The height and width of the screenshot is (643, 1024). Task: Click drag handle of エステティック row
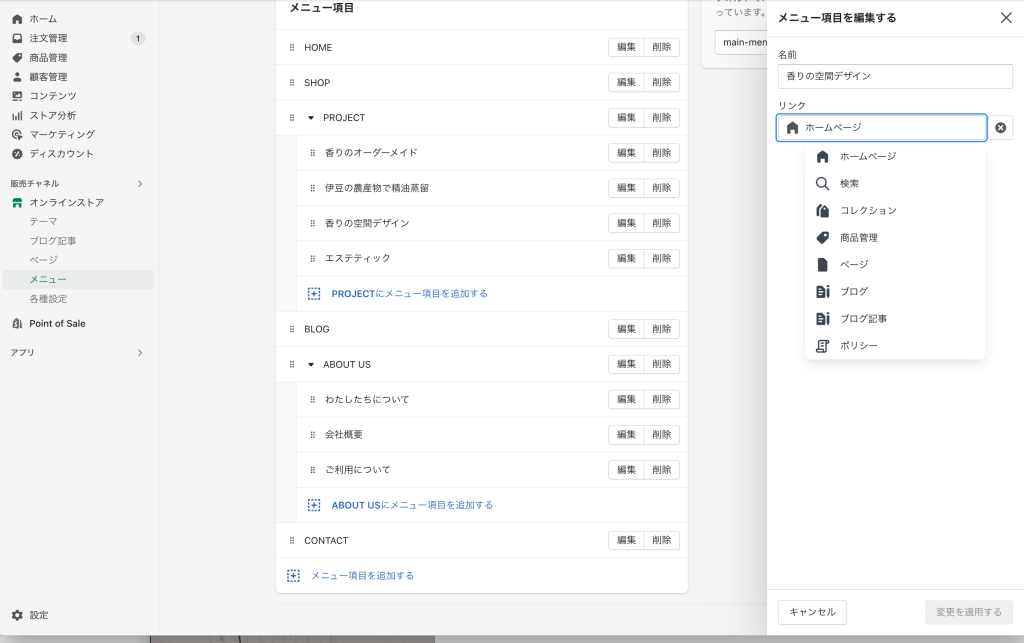(x=312, y=259)
